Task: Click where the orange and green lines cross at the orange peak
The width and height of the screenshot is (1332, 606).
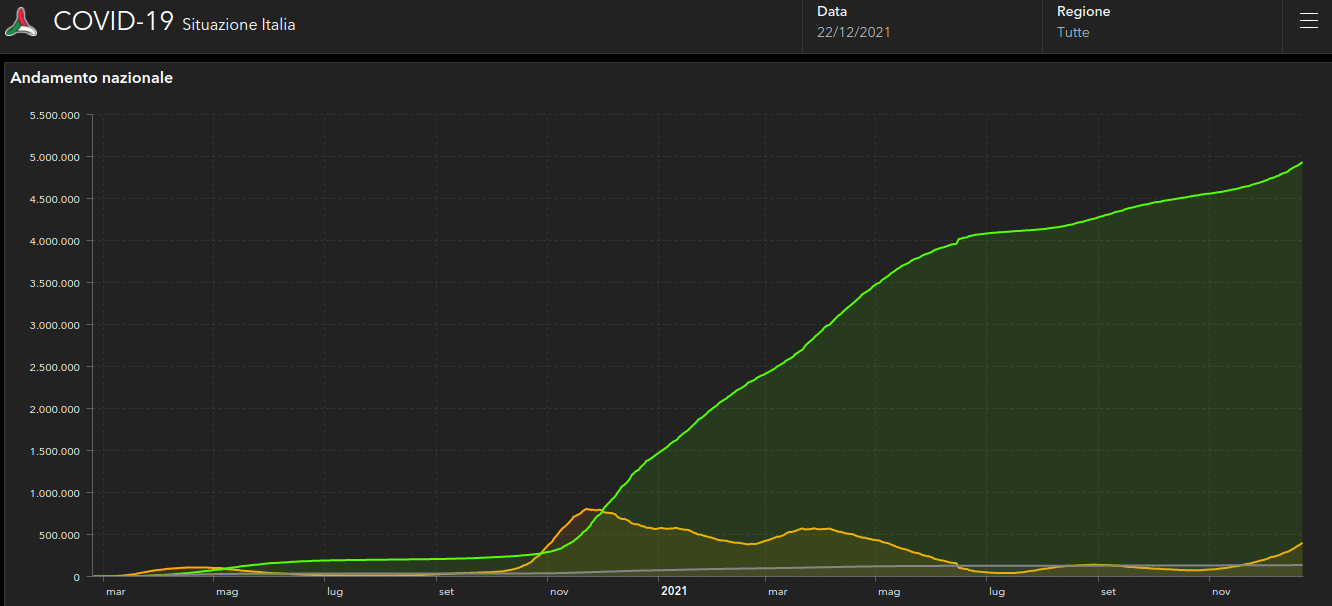Action: pos(601,511)
